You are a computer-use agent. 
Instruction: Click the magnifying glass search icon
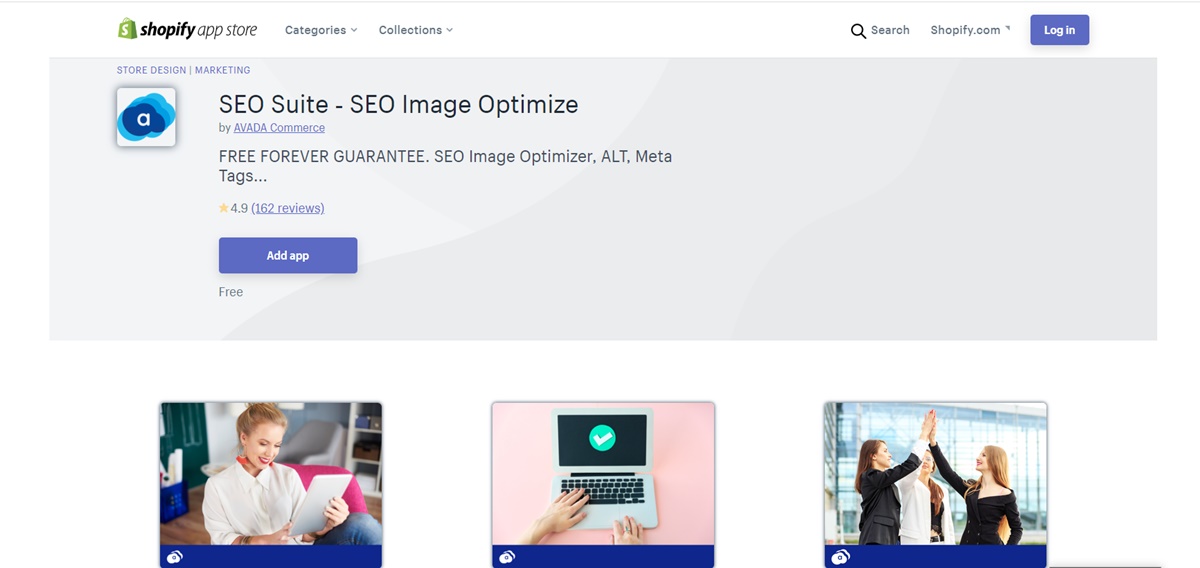(858, 31)
